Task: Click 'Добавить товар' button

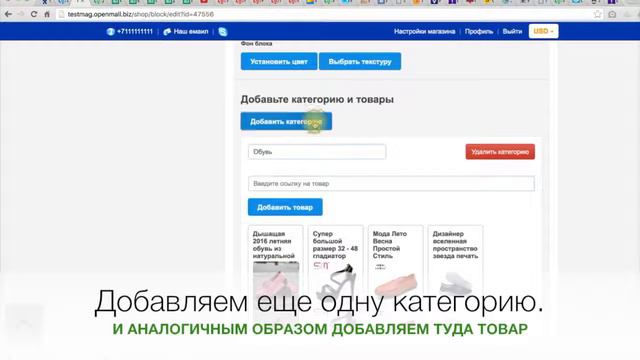Action: 285,207
